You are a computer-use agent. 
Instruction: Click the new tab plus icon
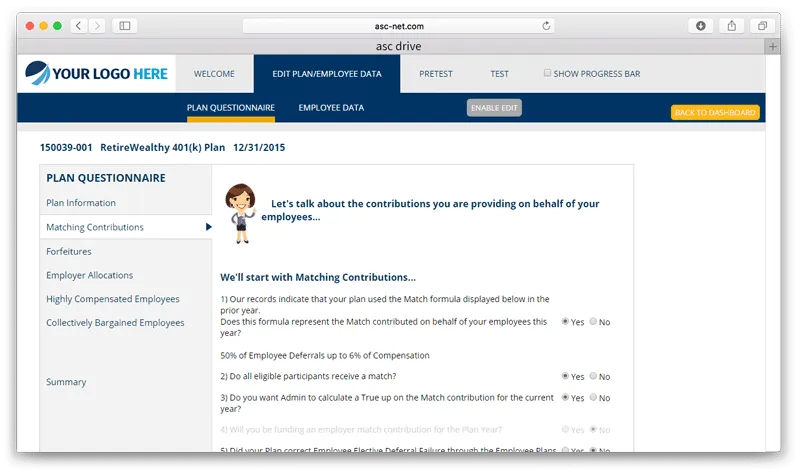(772, 46)
